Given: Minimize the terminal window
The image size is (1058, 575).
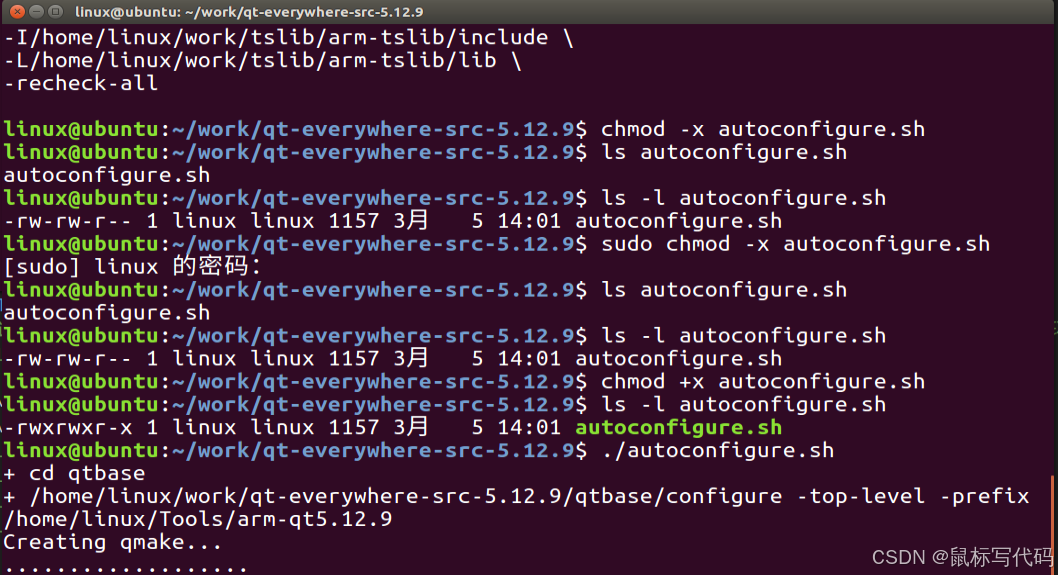Looking at the screenshot, I should click(36, 11).
